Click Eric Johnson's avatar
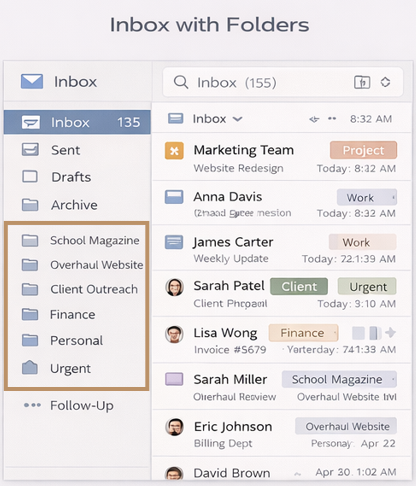This screenshot has height=486, width=416. pos(175,427)
